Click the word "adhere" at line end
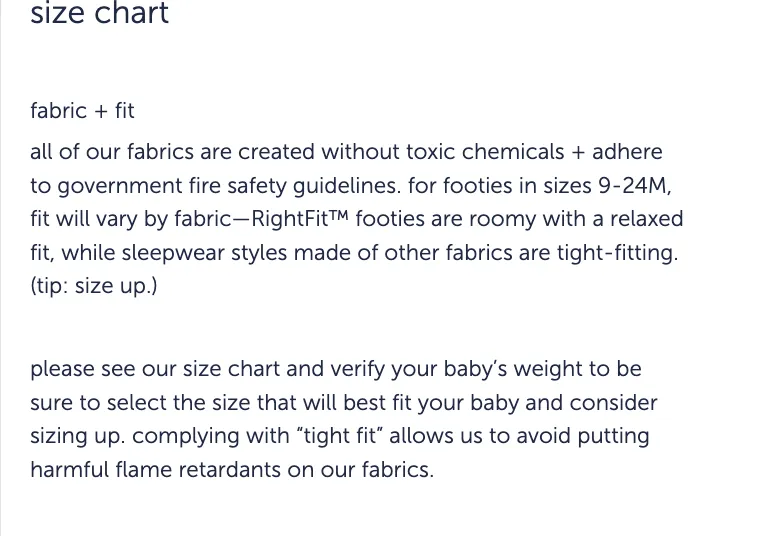758x536 pixels. [627, 152]
